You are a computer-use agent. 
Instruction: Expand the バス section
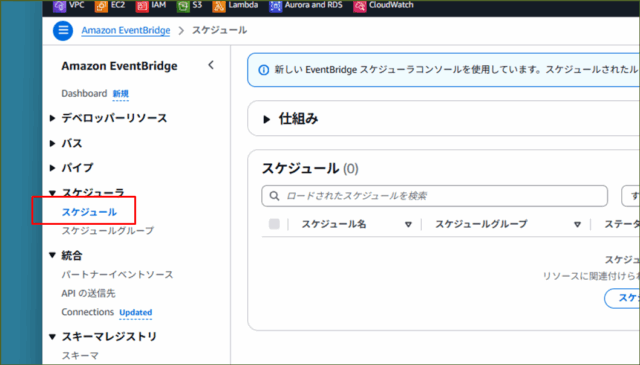(52, 143)
